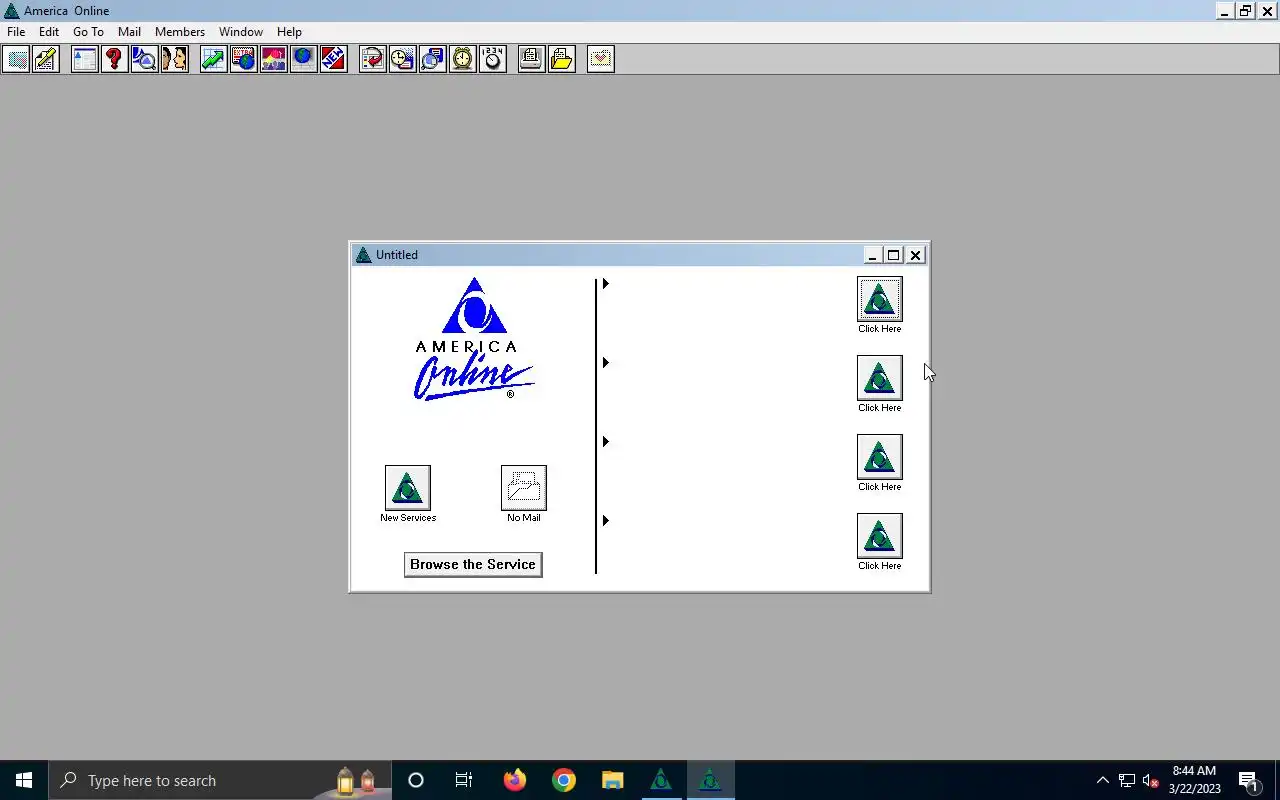Open the Edit menu
Screen dimensions: 1280x800
tap(49, 32)
